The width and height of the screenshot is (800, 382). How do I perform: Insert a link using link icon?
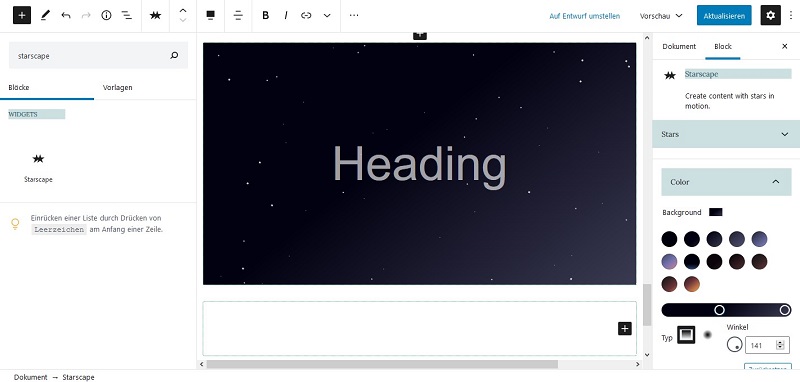point(306,15)
